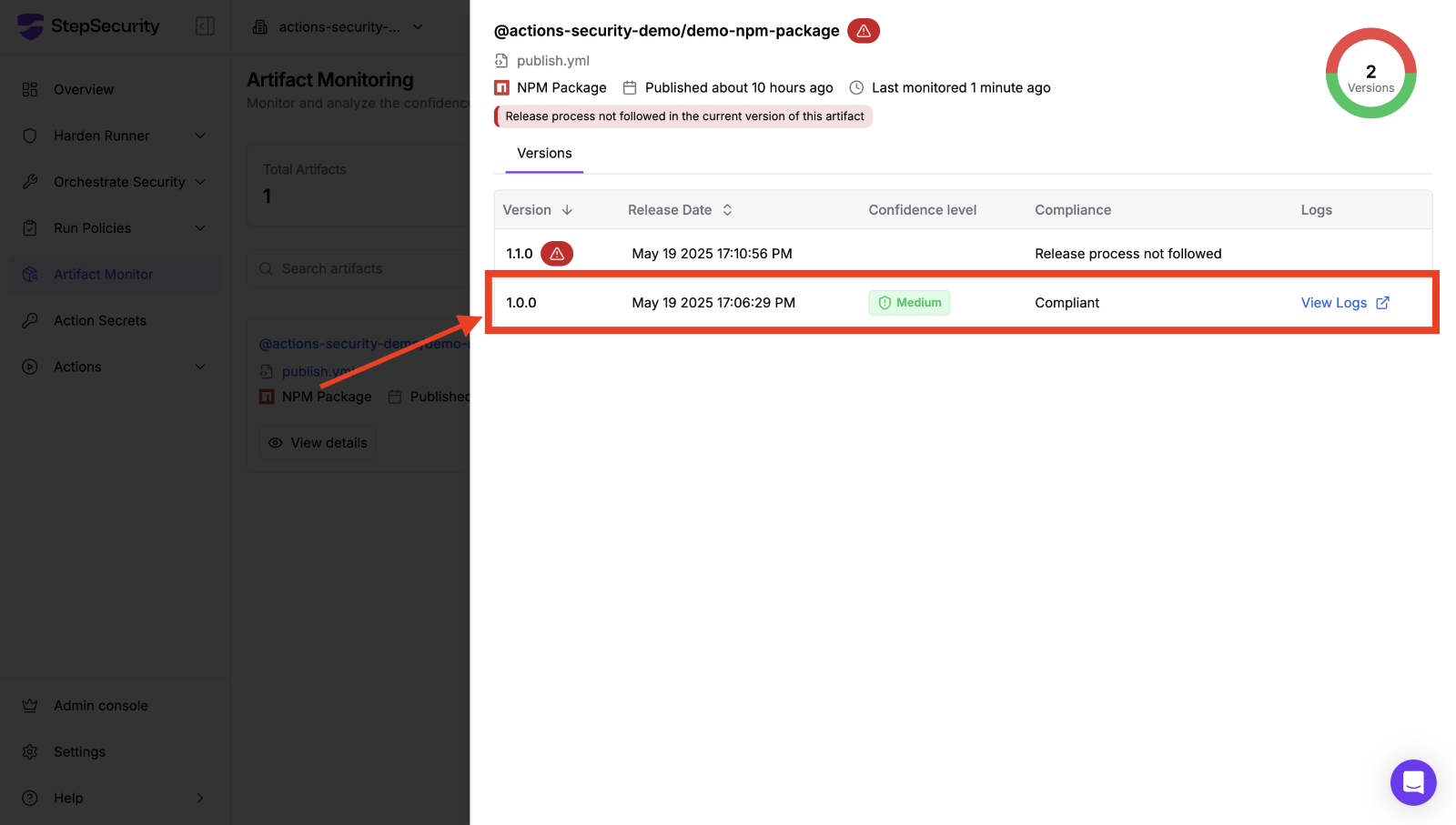The height and width of the screenshot is (825, 1456).
Task: Click the external link icon beside View Logs
Action: [1383, 303]
